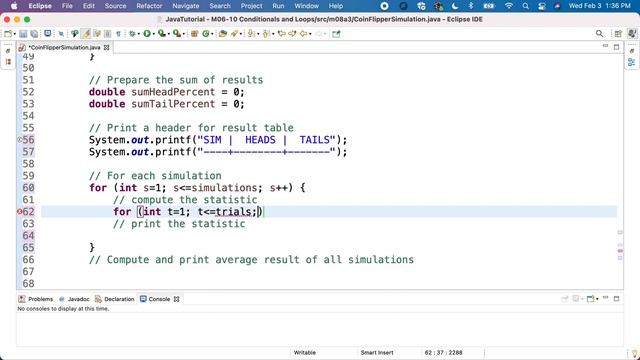Click line 60 for-loop code text
The image size is (640, 360).
click(197, 188)
